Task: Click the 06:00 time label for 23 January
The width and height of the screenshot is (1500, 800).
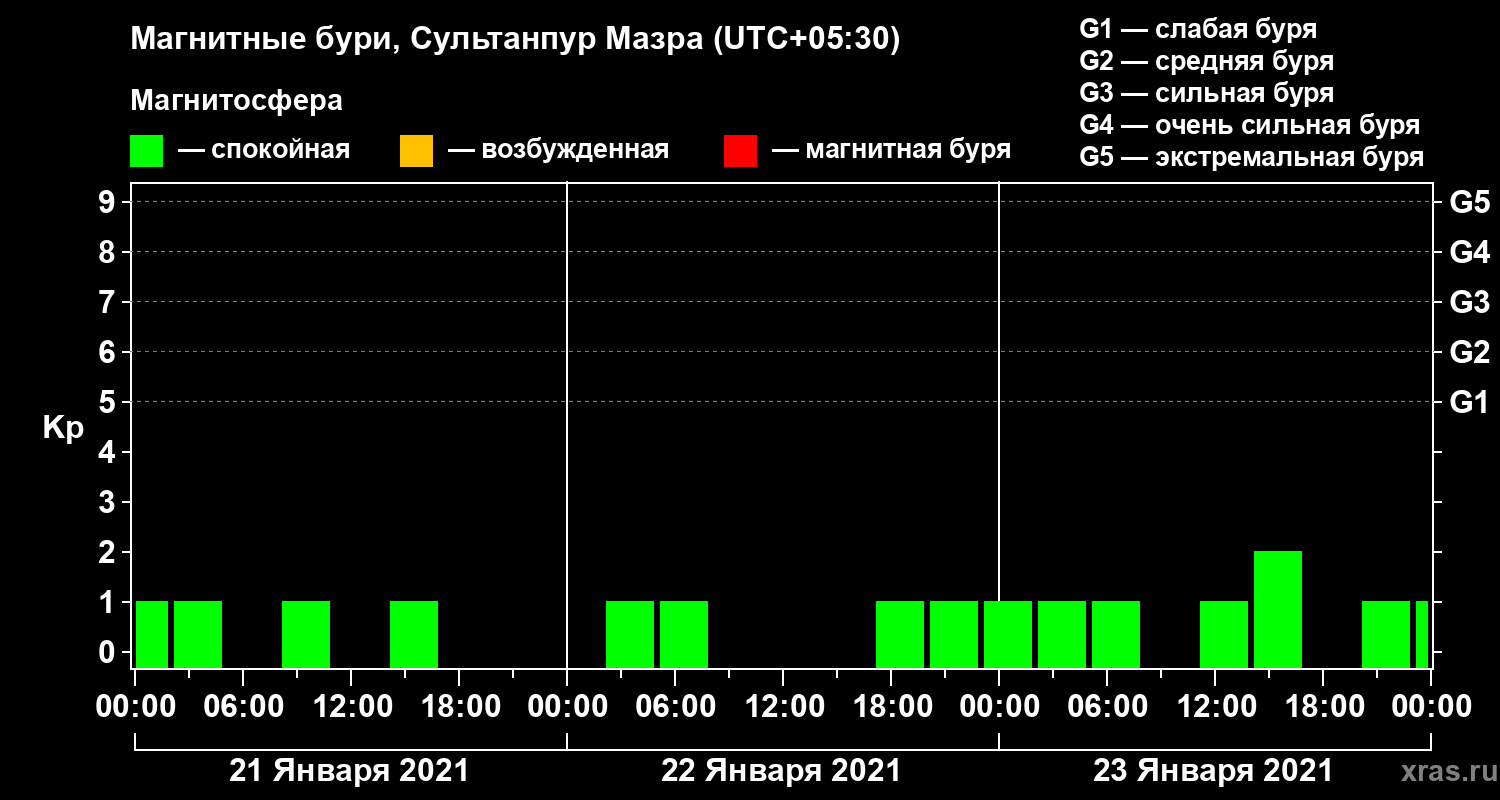Action: (x=1107, y=707)
